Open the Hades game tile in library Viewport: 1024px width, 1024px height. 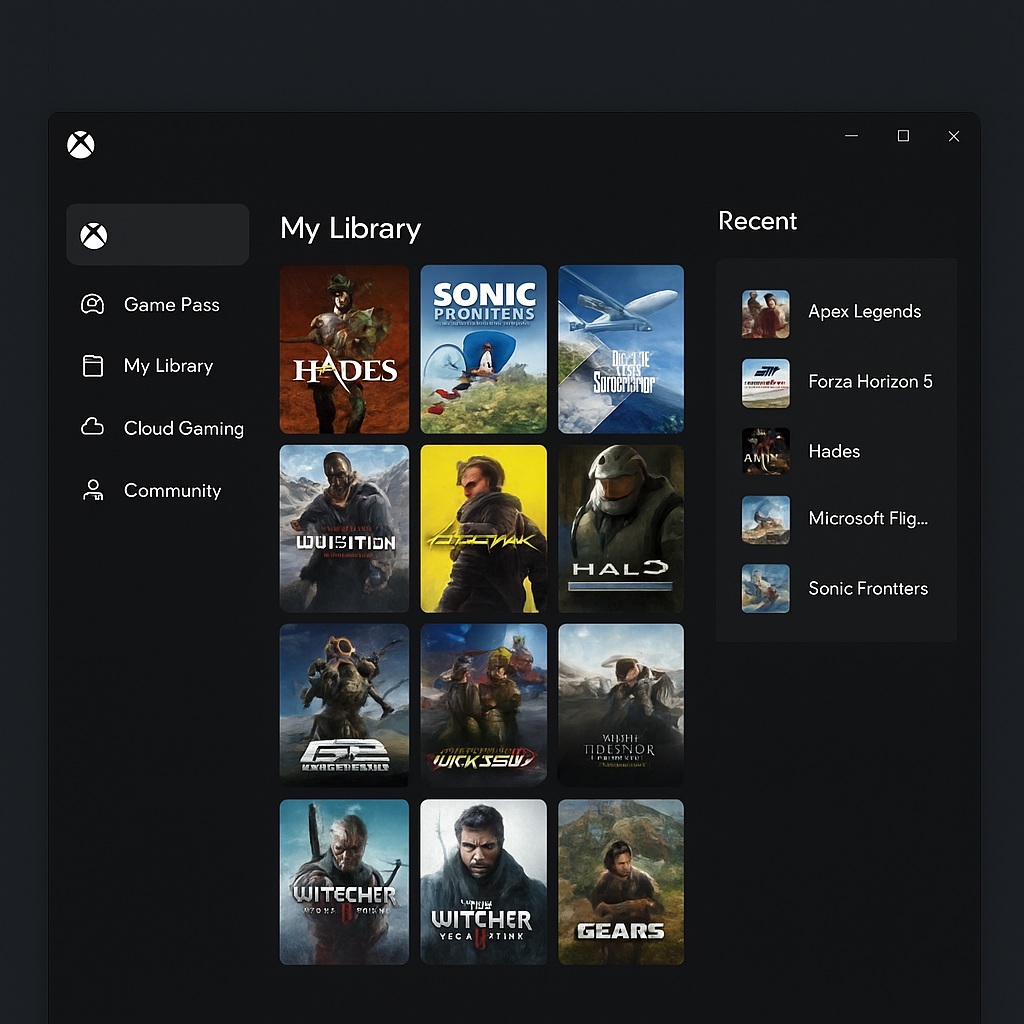pyautogui.click(x=344, y=349)
